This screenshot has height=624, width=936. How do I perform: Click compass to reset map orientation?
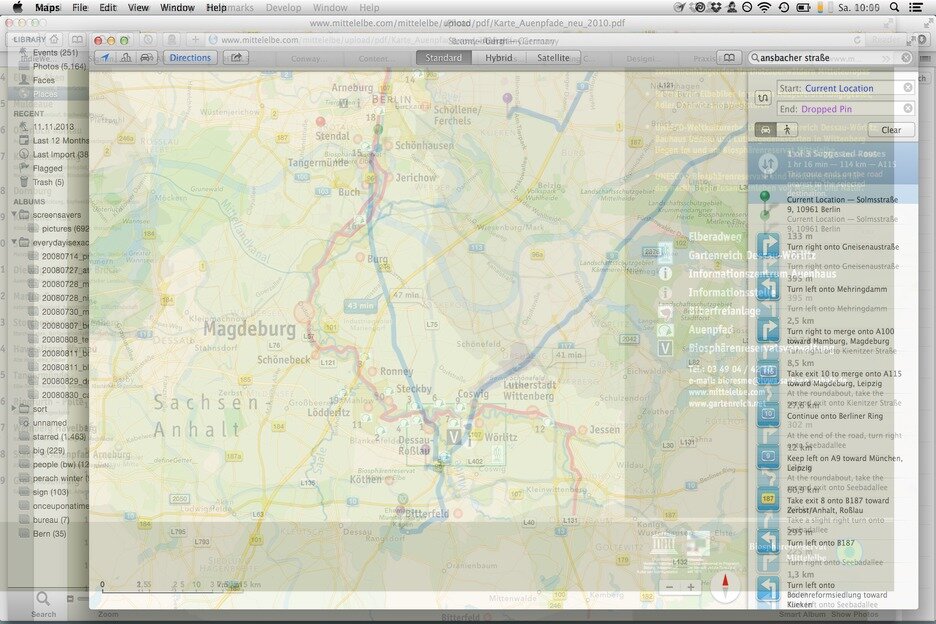pos(725,587)
